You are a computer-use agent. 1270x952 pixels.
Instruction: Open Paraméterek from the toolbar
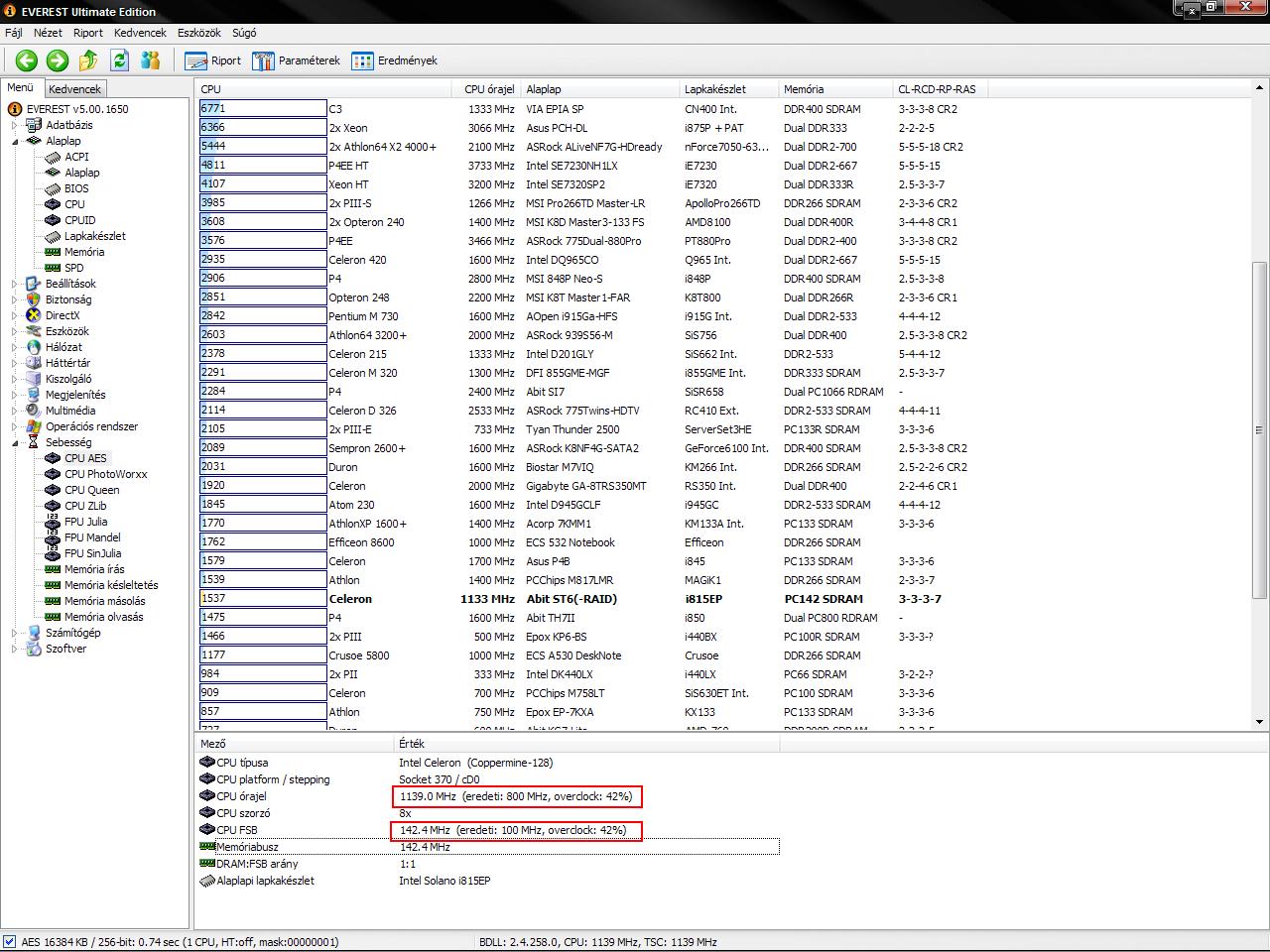(x=296, y=60)
